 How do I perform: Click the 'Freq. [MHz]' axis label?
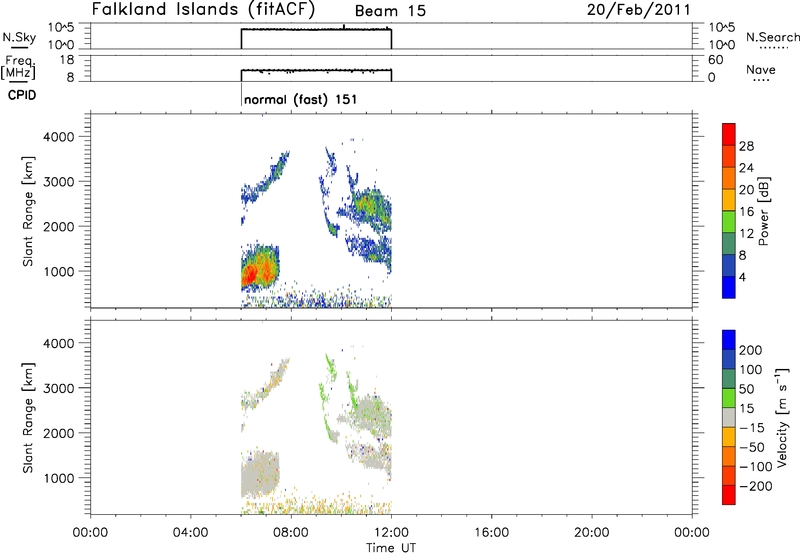(x=19, y=67)
